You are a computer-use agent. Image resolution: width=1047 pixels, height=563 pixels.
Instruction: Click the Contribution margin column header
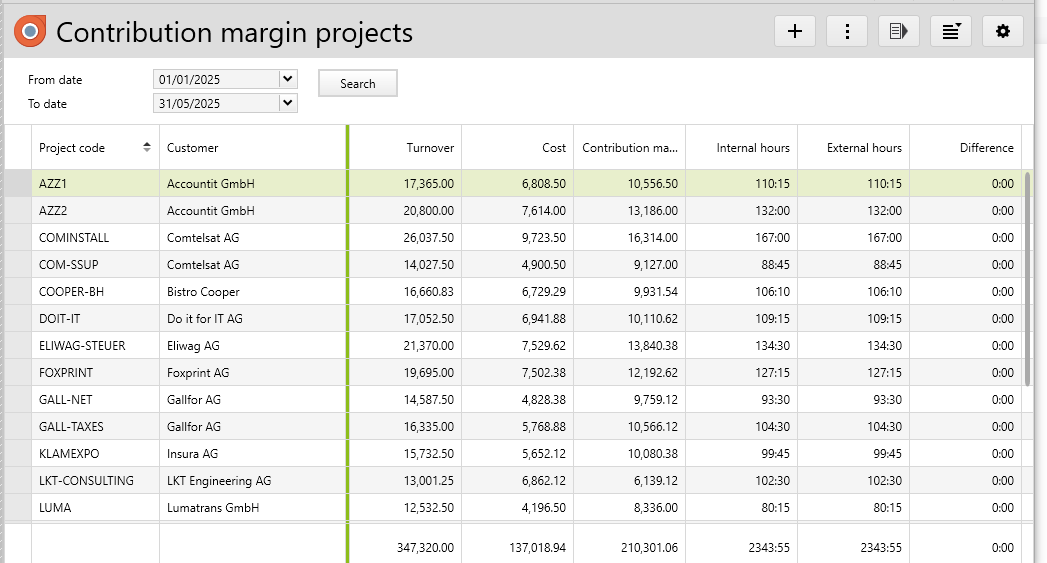tap(630, 147)
